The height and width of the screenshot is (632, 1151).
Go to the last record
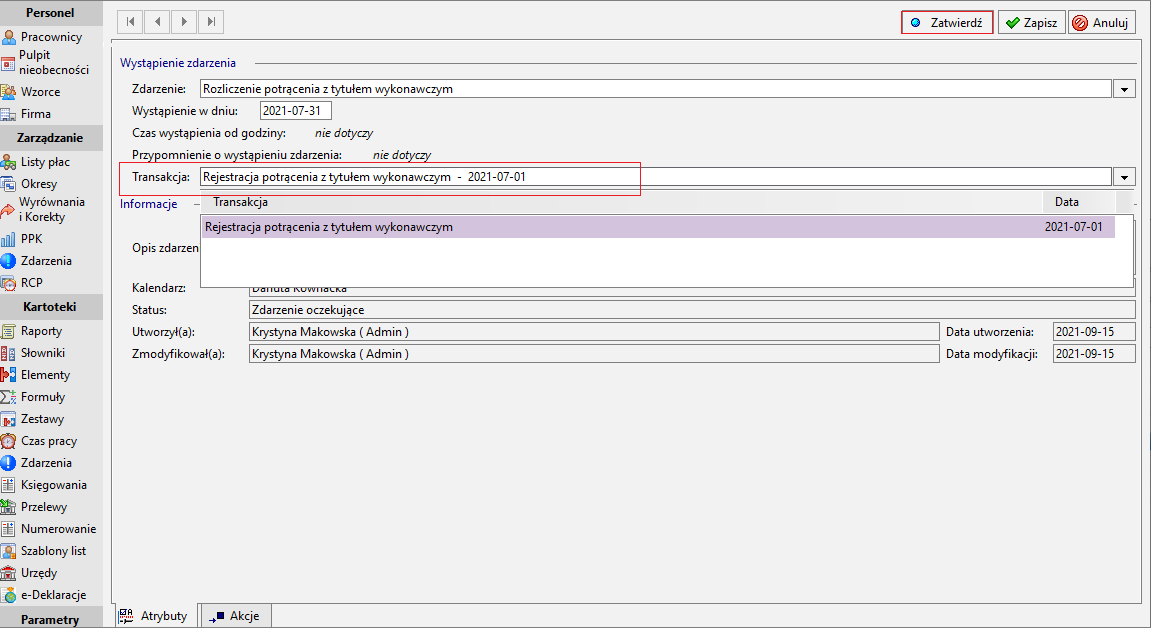click(x=211, y=22)
